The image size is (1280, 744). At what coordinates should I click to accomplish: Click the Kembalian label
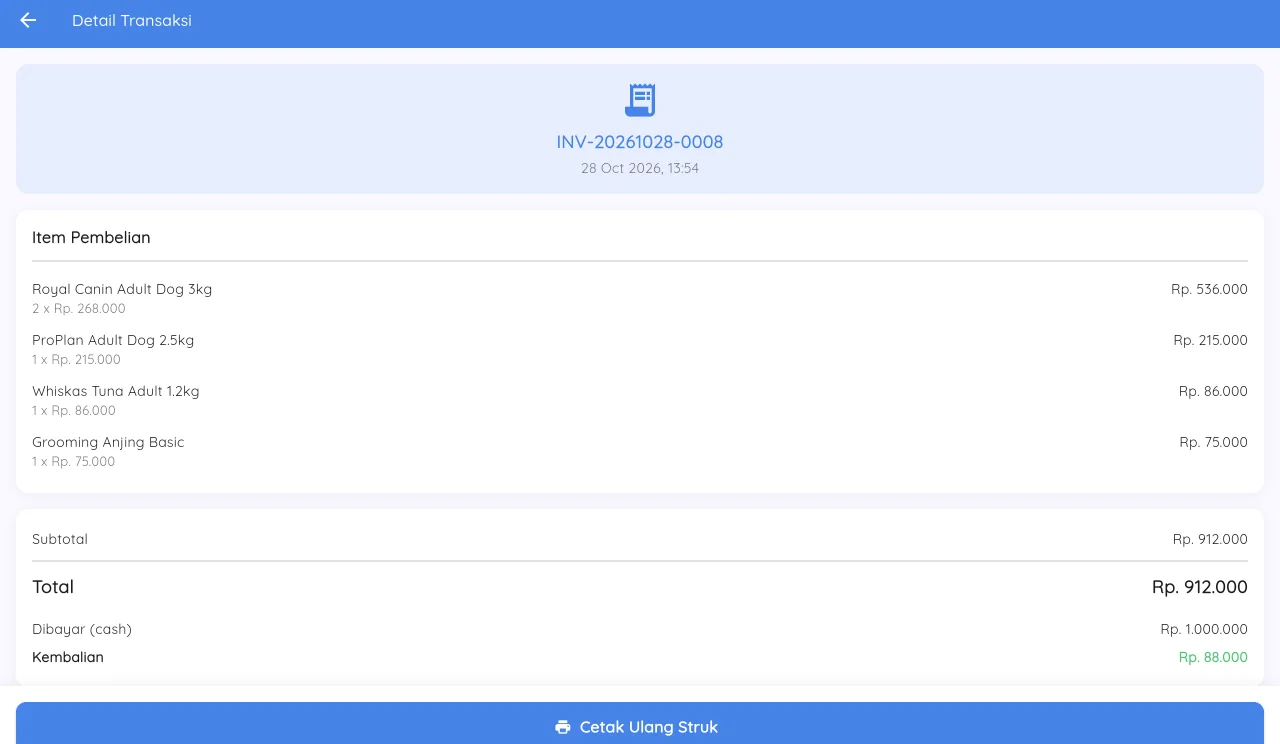point(68,657)
